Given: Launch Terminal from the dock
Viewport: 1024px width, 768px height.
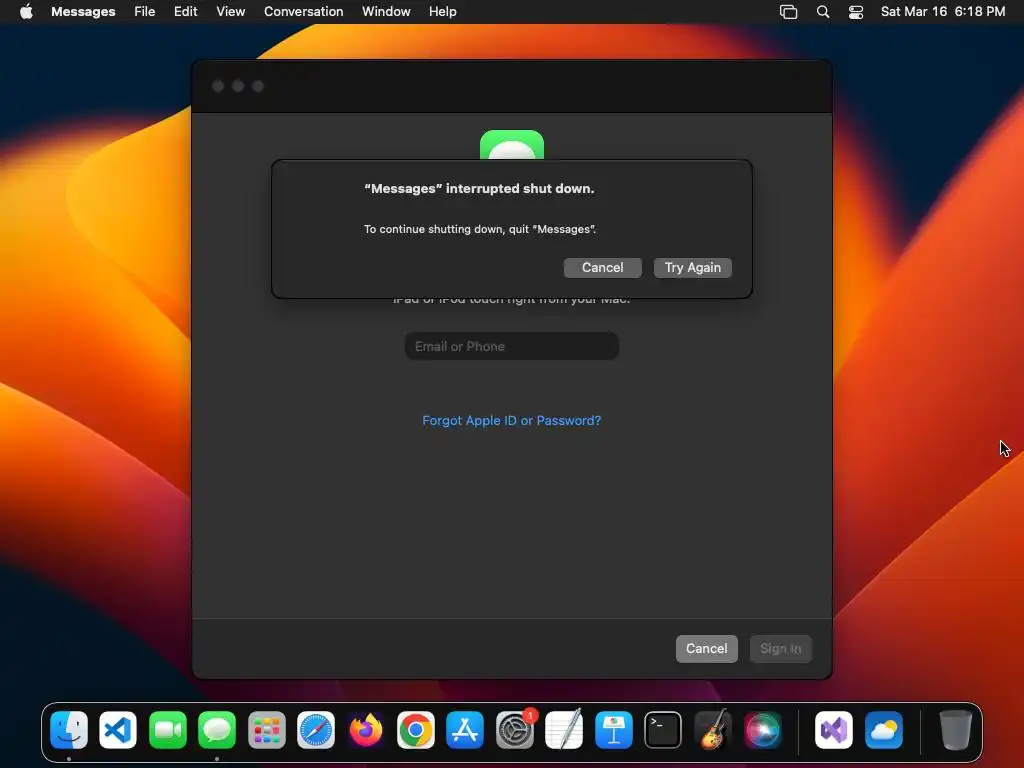Looking at the screenshot, I should (x=663, y=729).
